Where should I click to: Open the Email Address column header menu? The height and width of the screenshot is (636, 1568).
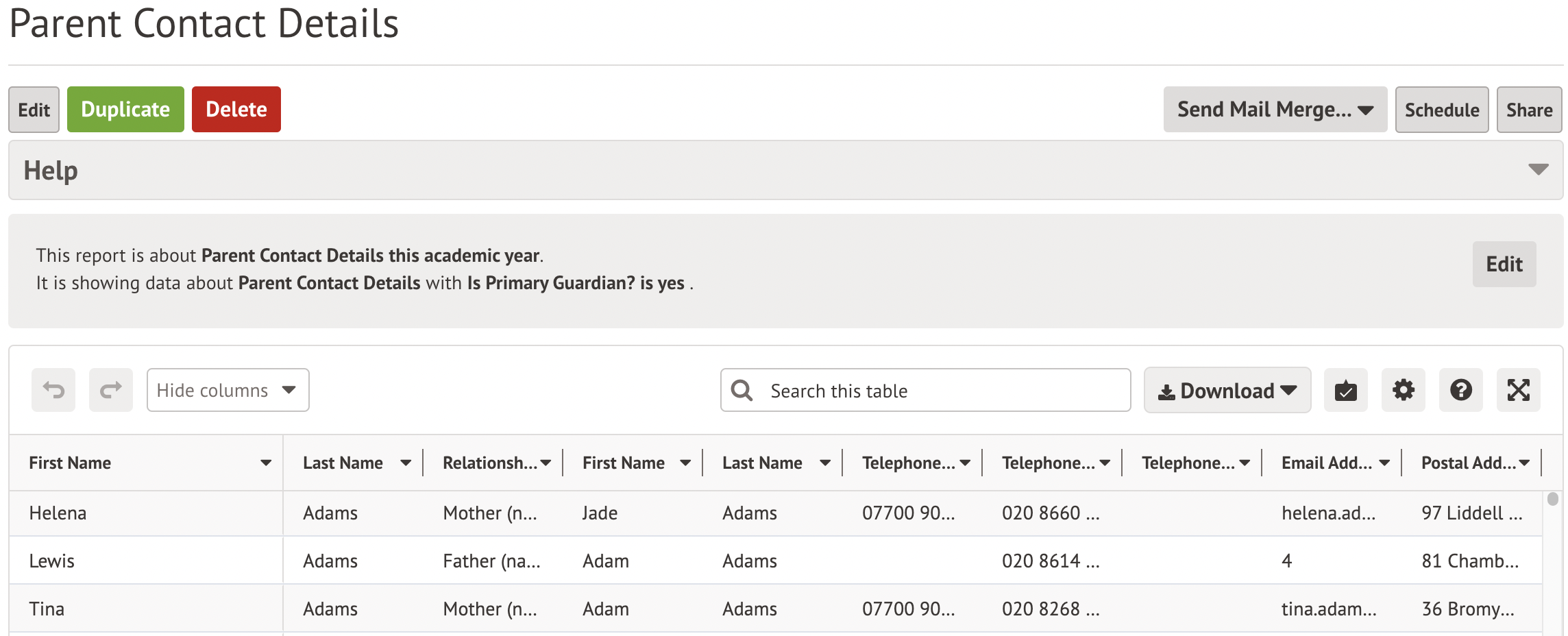[x=1384, y=463]
